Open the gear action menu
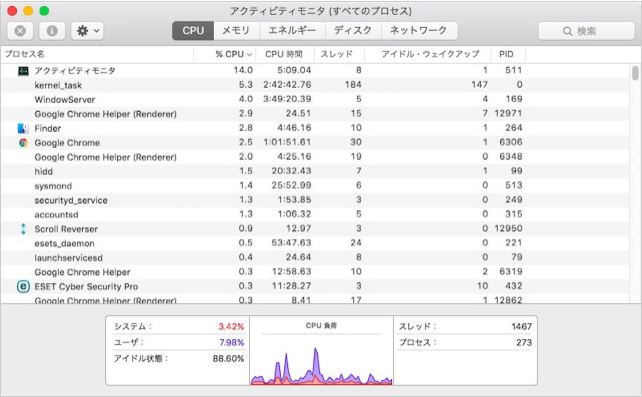The width and height of the screenshot is (642, 397). point(88,31)
